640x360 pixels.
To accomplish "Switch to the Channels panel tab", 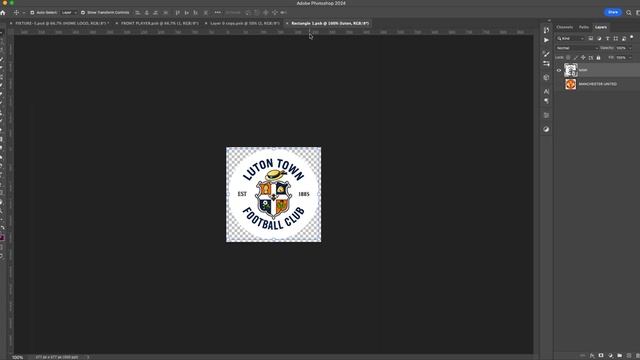I will click(x=564, y=27).
